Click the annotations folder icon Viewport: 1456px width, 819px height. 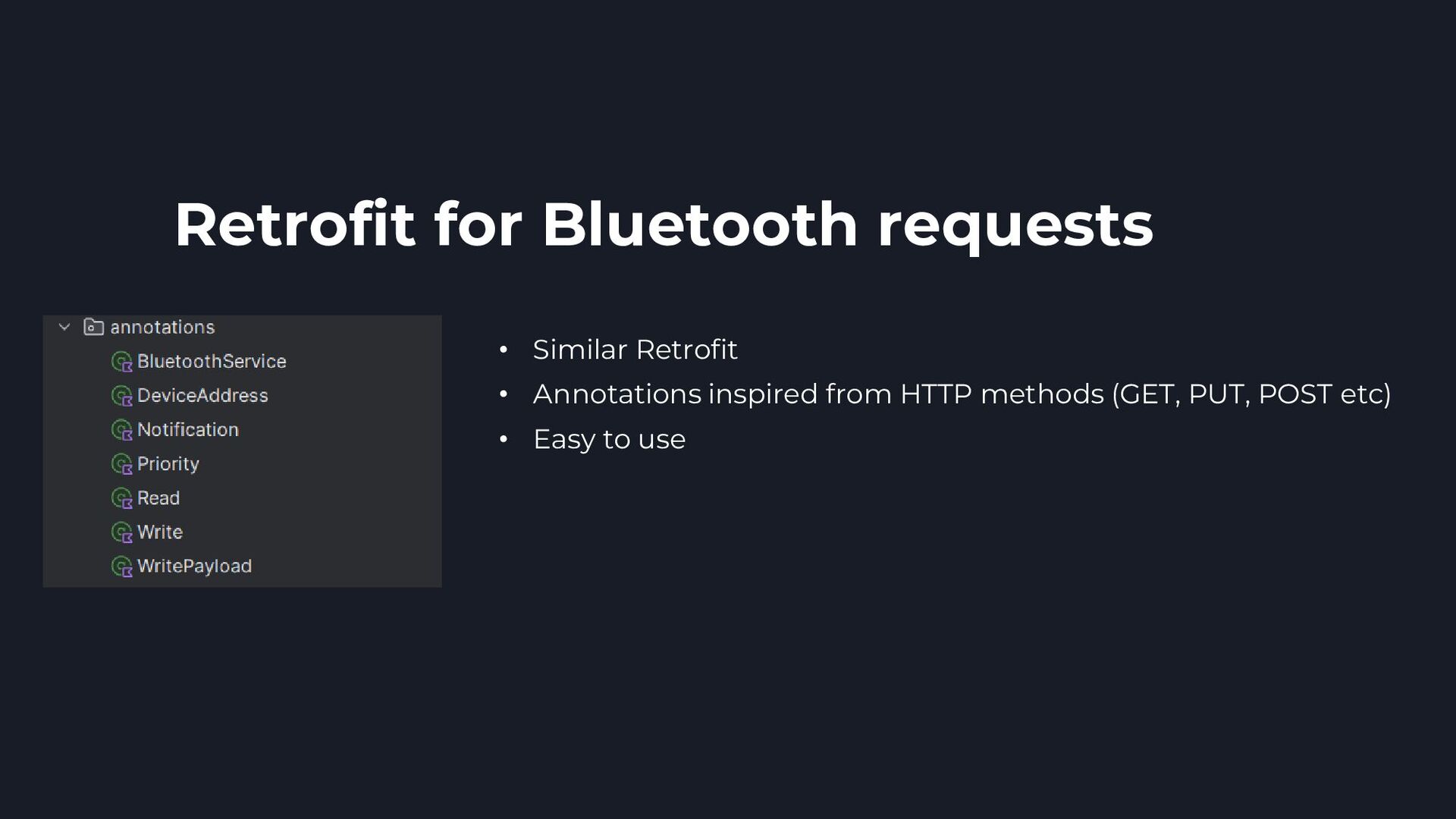point(93,327)
